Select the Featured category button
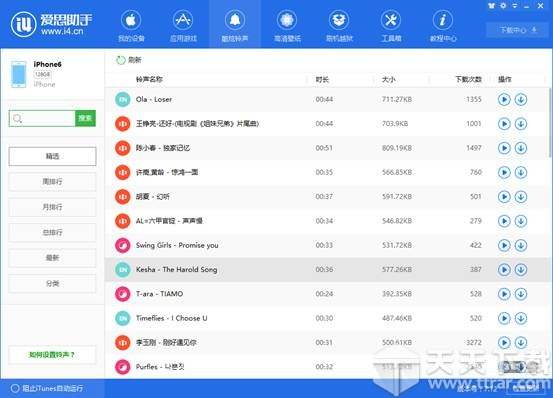This screenshot has width=553, height=398. [52, 156]
